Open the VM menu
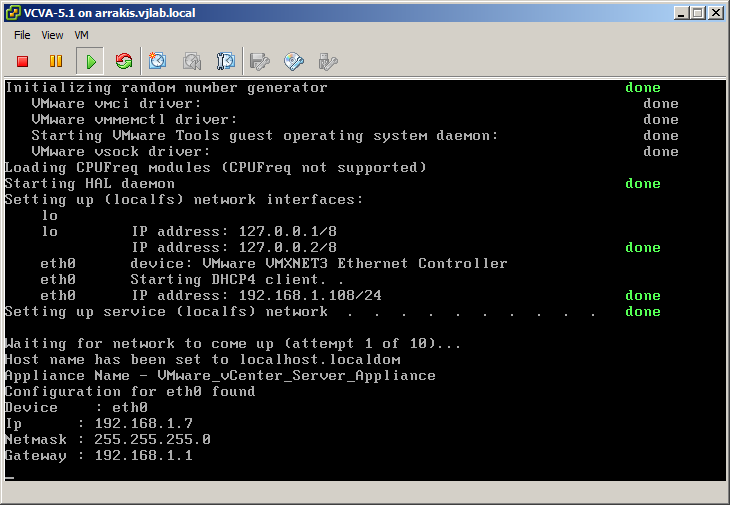Image resolution: width=730 pixels, height=505 pixels. tap(82, 35)
